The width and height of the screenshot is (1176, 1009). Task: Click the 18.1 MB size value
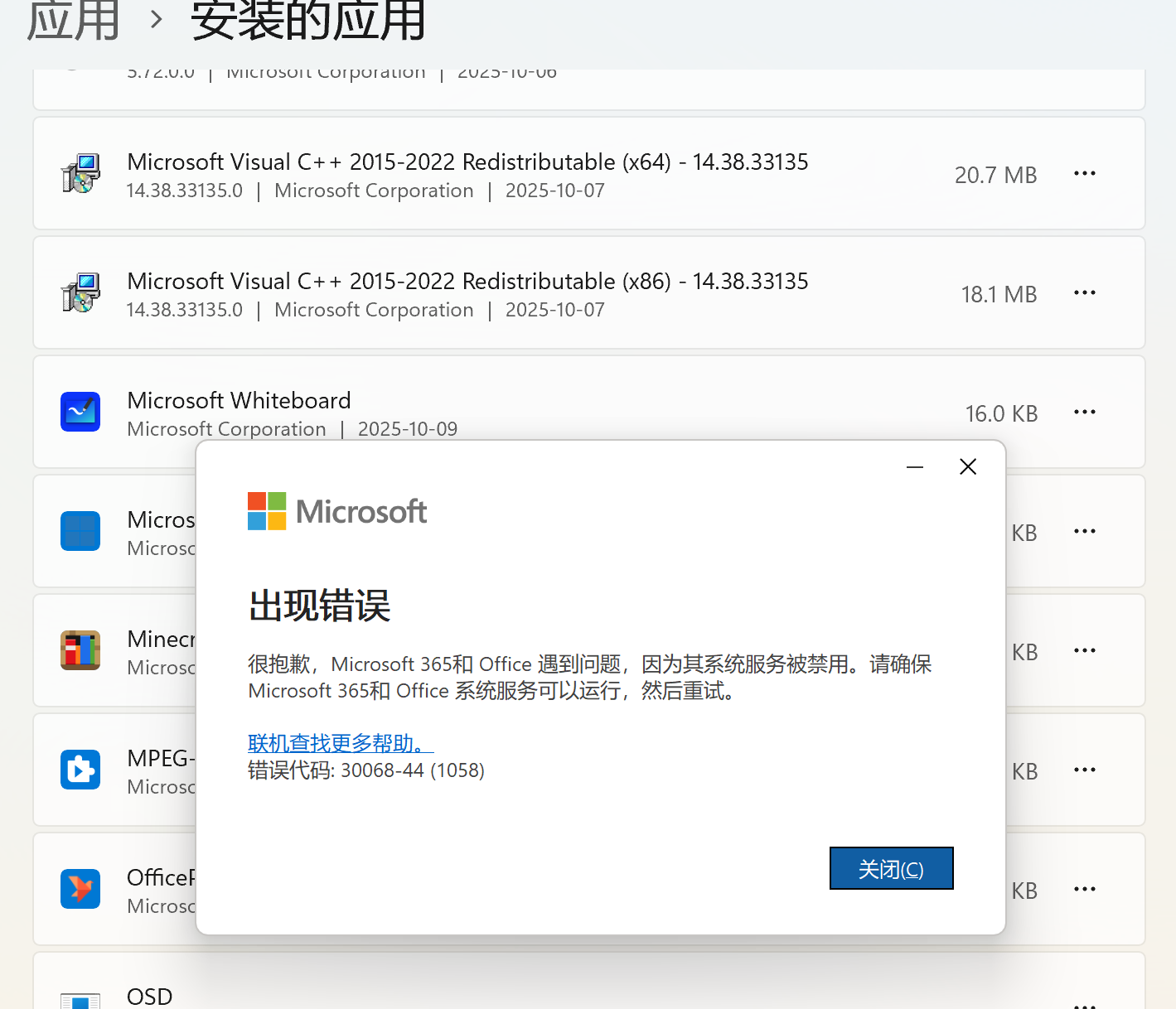999,294
